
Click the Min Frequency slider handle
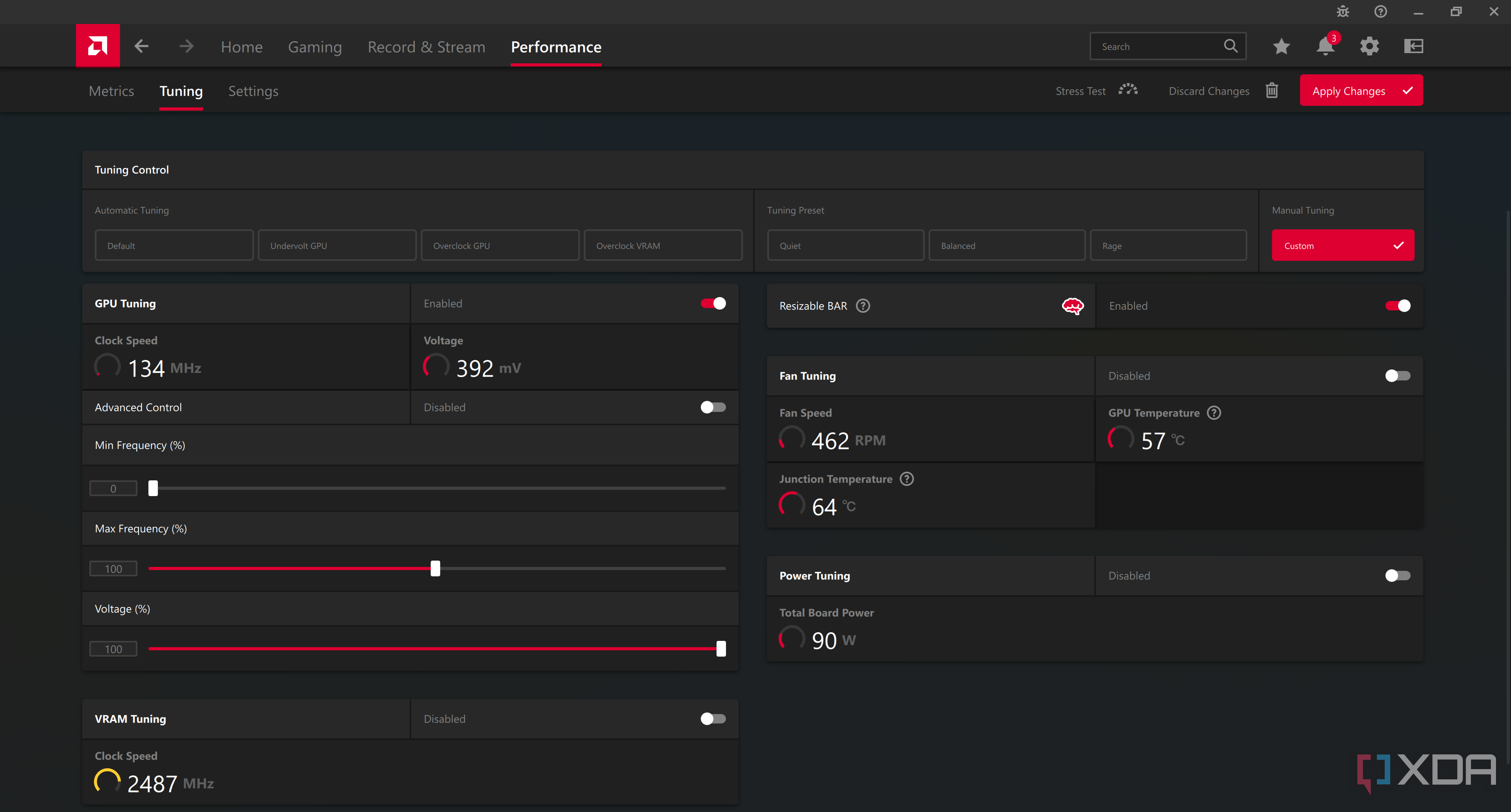(x=153, y=488)
